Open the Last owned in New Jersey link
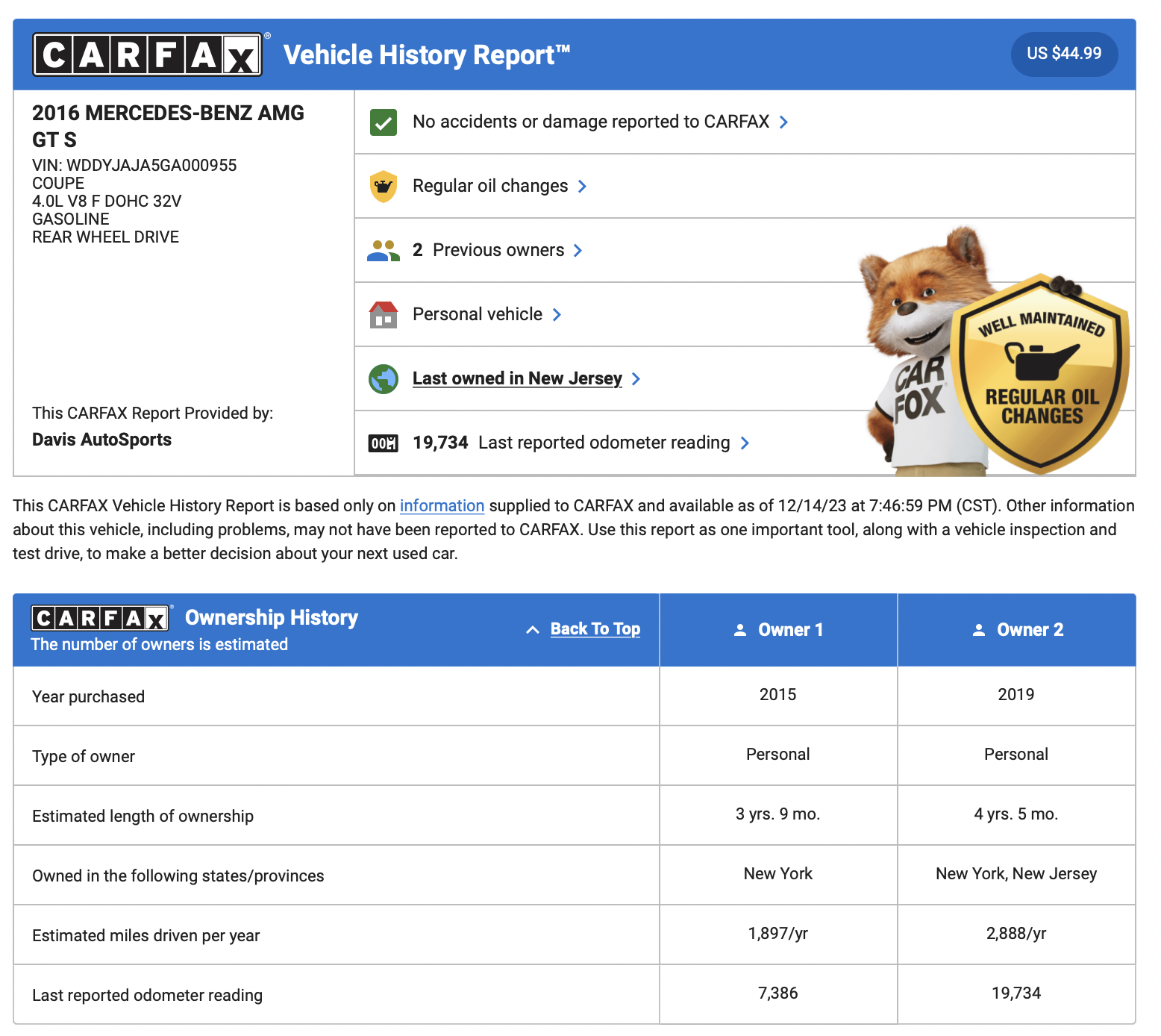 pyautogui.click(x=517, y=378)
